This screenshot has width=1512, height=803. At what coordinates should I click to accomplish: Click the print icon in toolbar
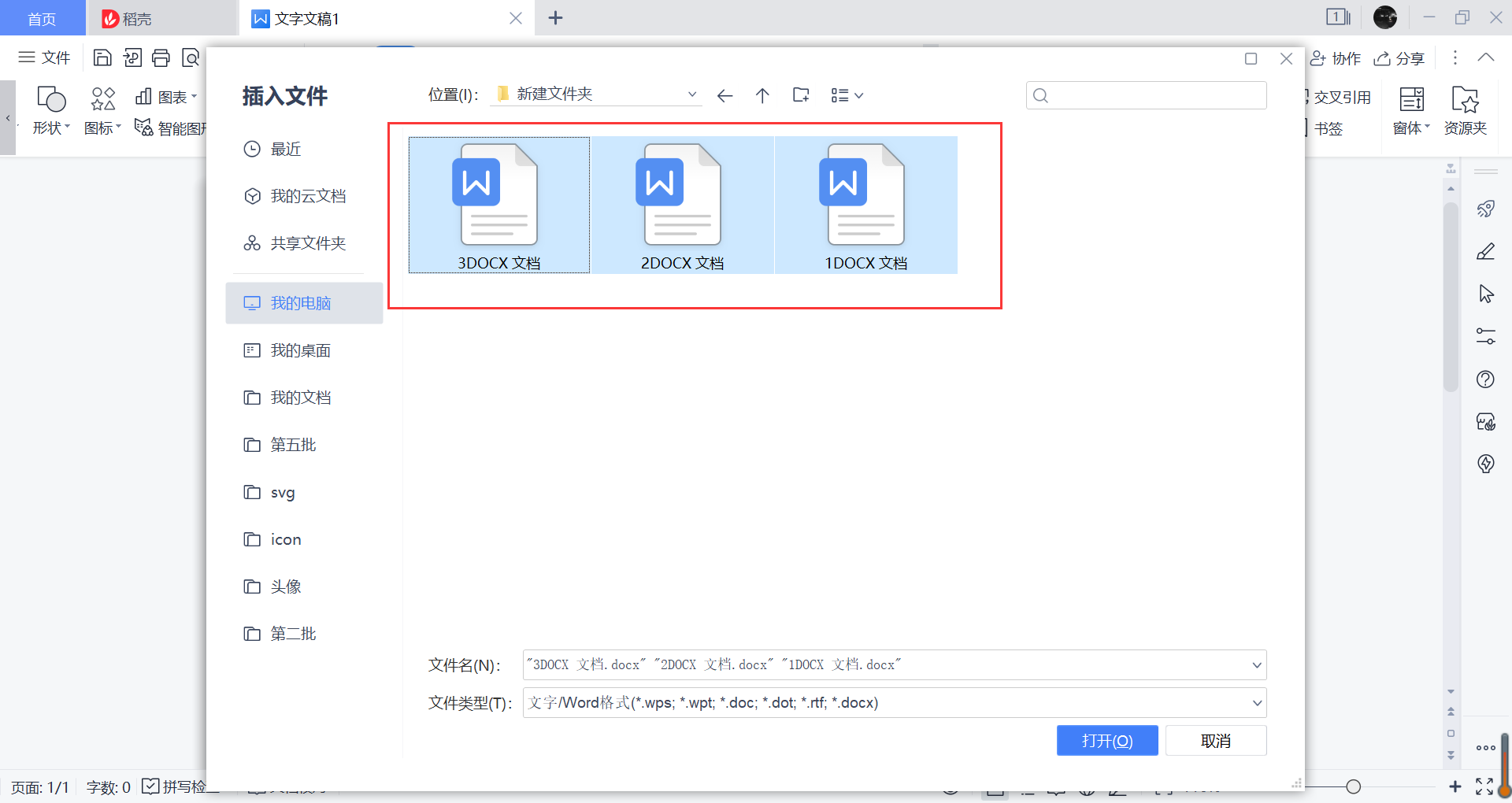pos(161,57)
